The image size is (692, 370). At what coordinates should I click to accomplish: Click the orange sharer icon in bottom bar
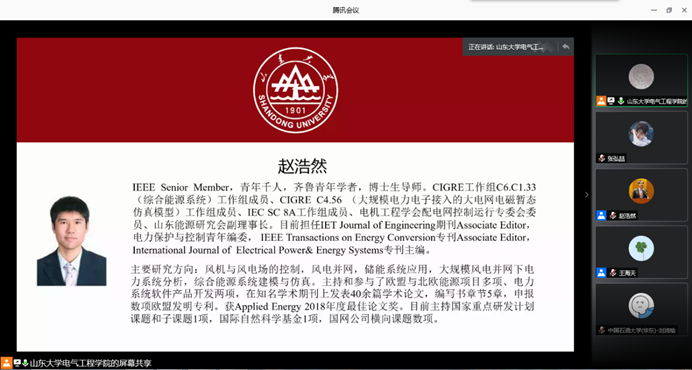click(6, 363)
